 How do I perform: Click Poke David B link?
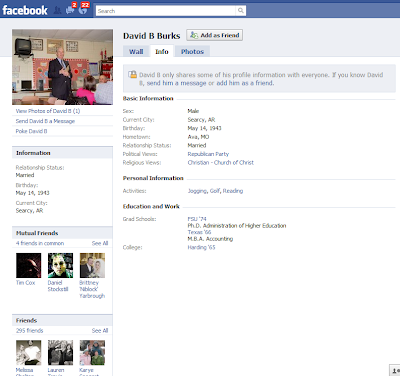click(x=31, y=131)
